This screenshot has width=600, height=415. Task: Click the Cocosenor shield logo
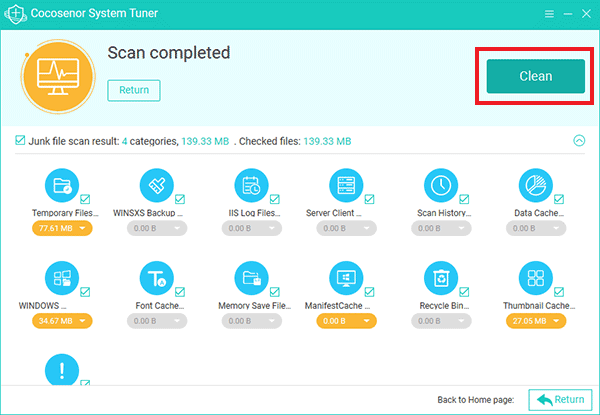point(15,14)
